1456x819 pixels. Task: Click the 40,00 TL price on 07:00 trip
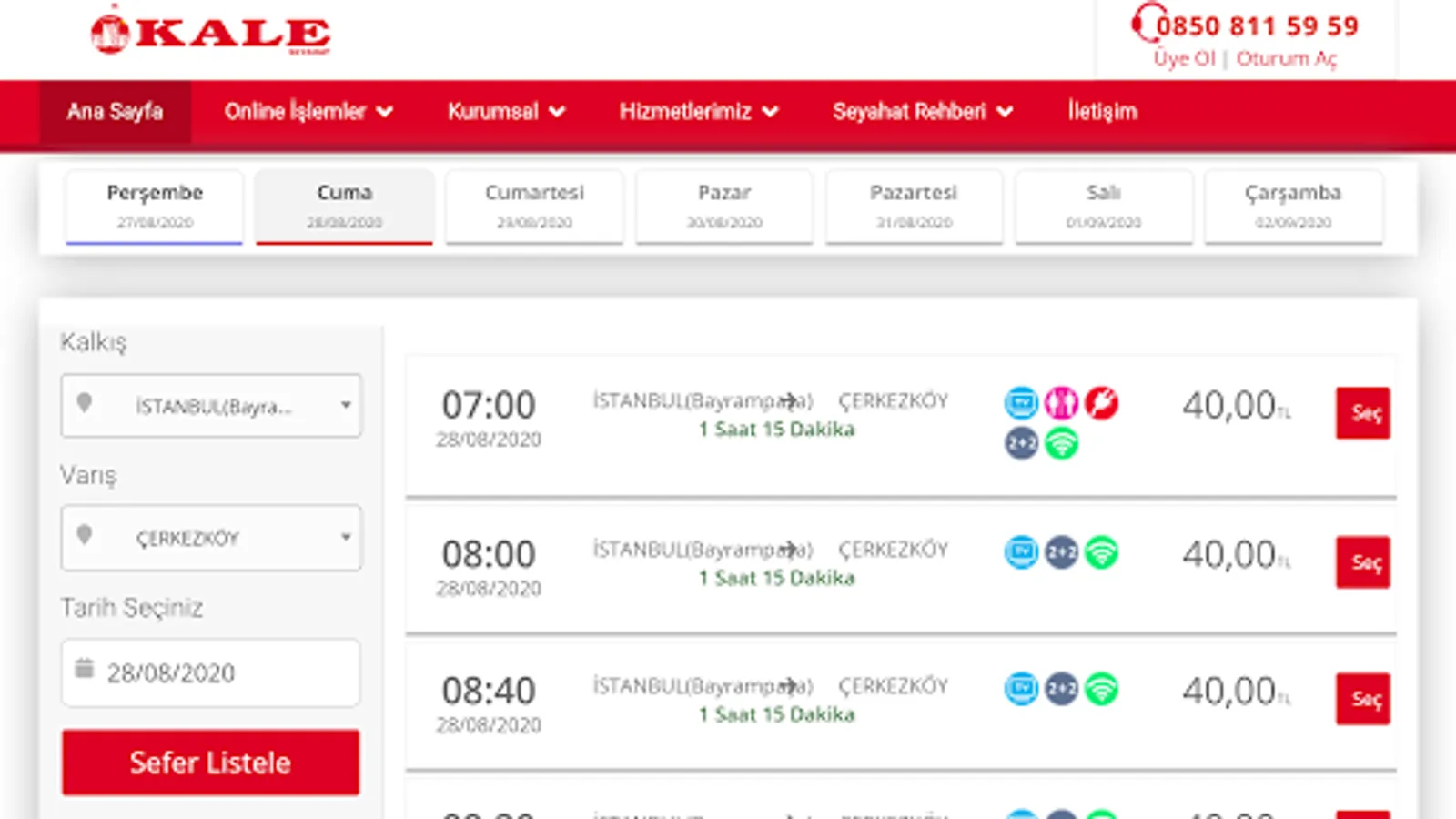[x=1236, y=405]
